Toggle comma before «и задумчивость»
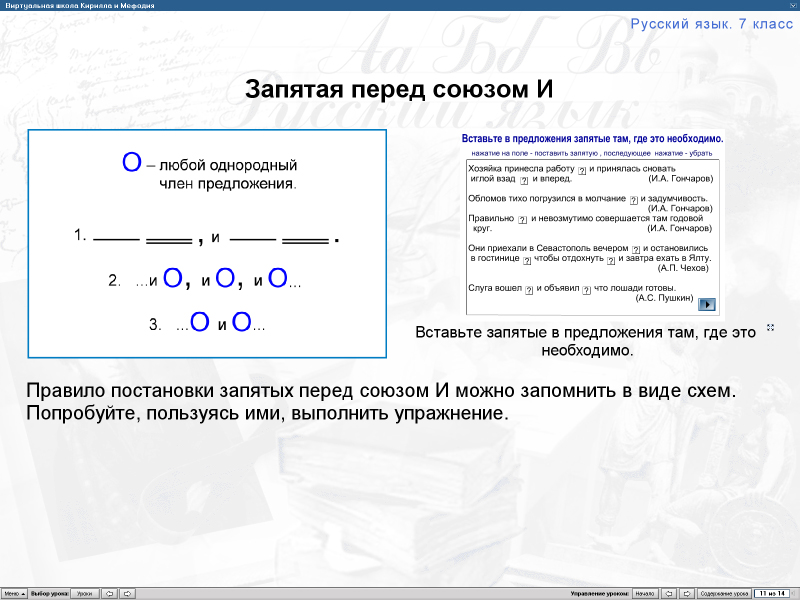This screenshot has width=800, height=600. pyautogui.click(x=632, y=200)
